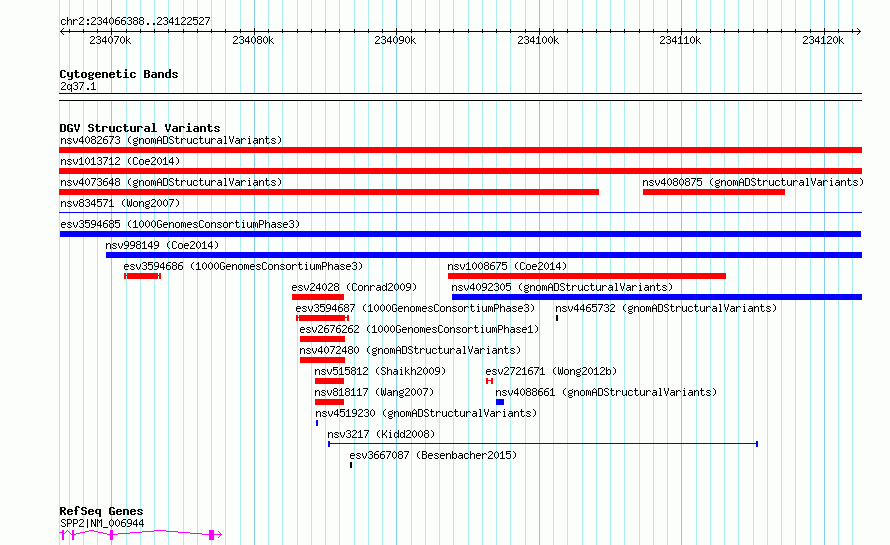890x545 pixels.
Task: Click the red bar under nsv515812
Action: pyautogui.click(x=329, y=381)
